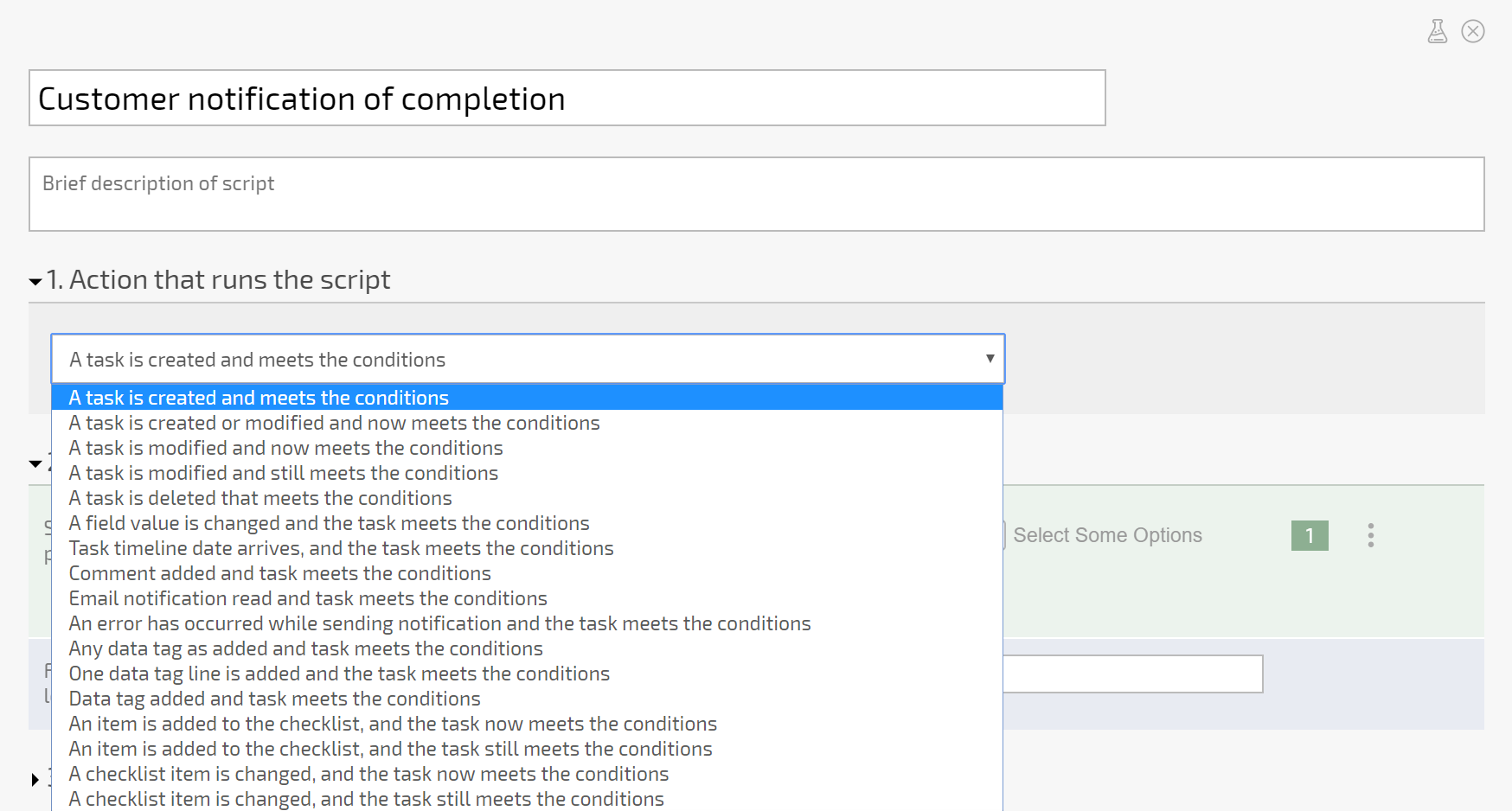Select 'Comment added and task meets' option

tap(279, 573)
